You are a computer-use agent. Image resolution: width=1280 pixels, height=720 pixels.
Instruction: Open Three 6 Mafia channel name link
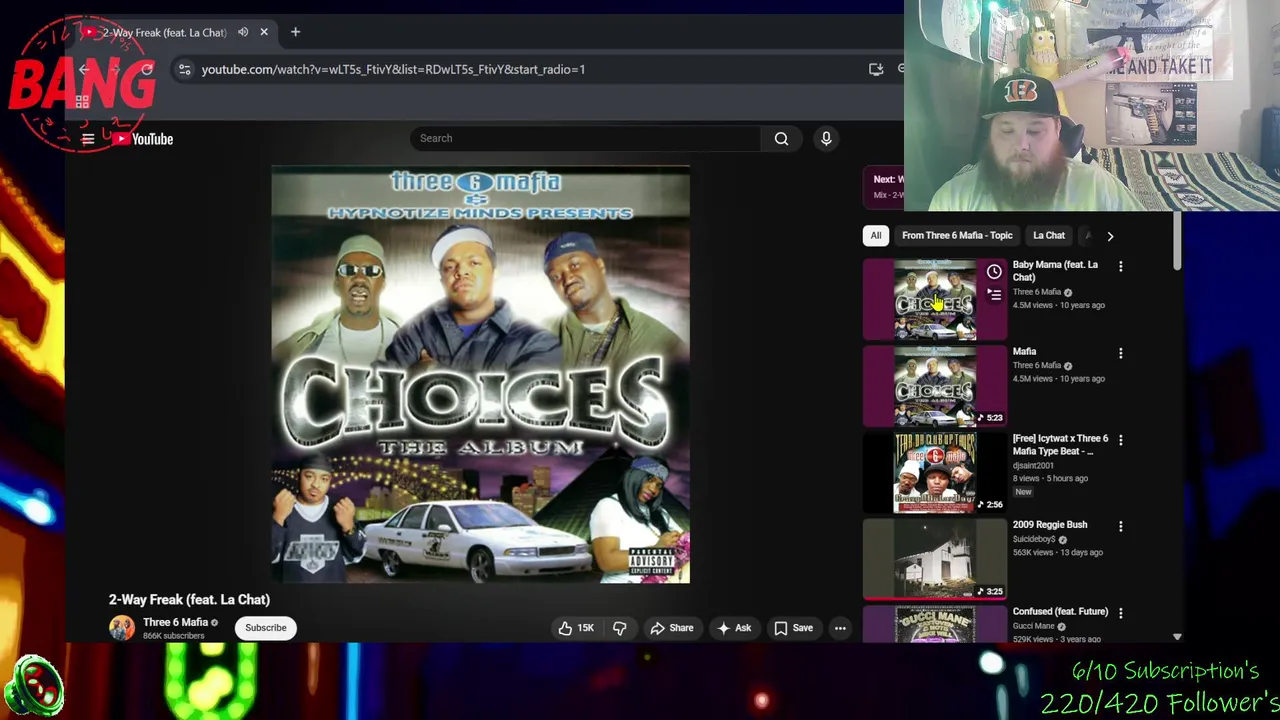(x=175, y=622)
